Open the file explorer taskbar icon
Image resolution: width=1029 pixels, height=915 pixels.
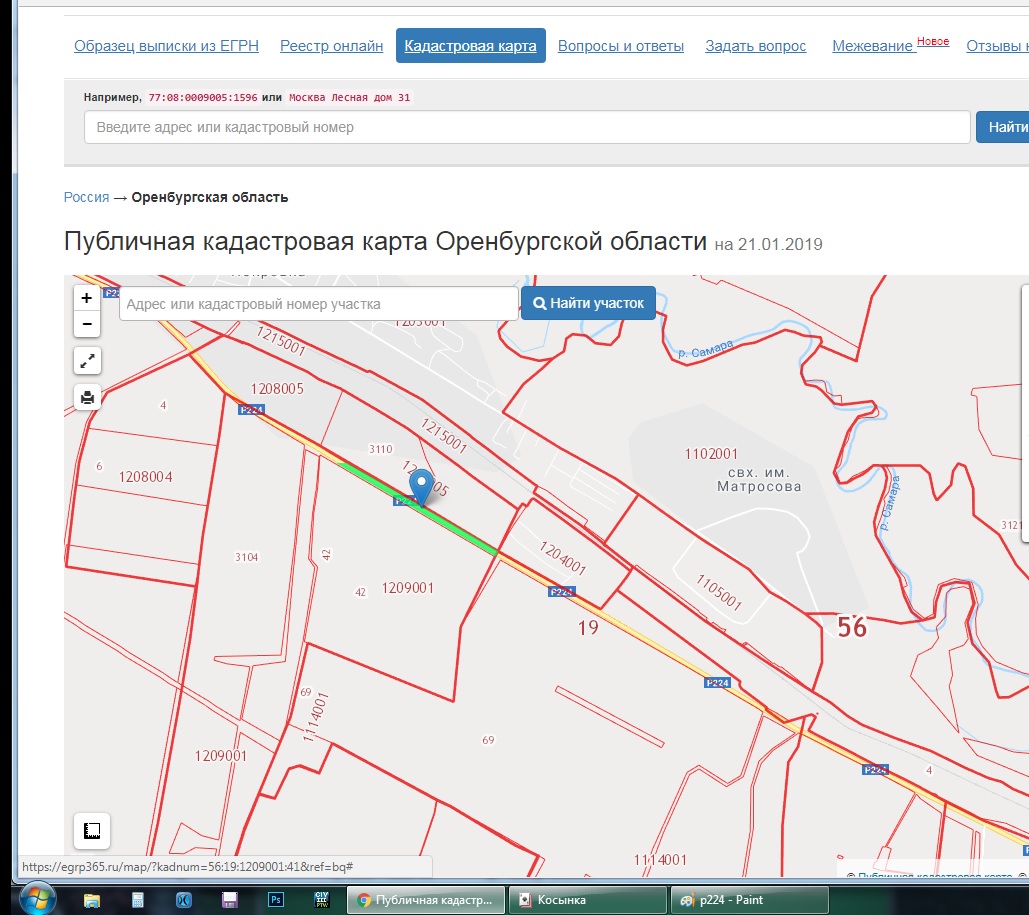[92, 900]
